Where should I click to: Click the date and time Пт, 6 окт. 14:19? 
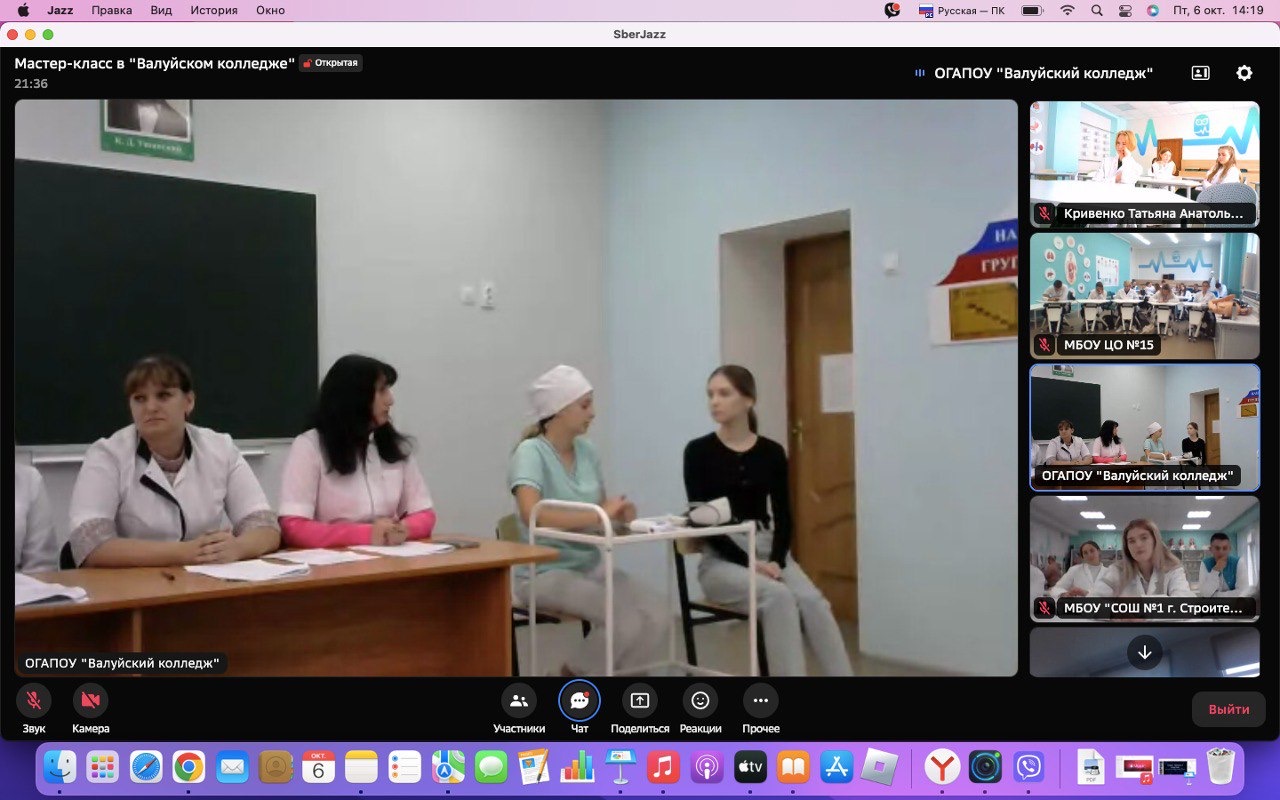coord(1219,10)
